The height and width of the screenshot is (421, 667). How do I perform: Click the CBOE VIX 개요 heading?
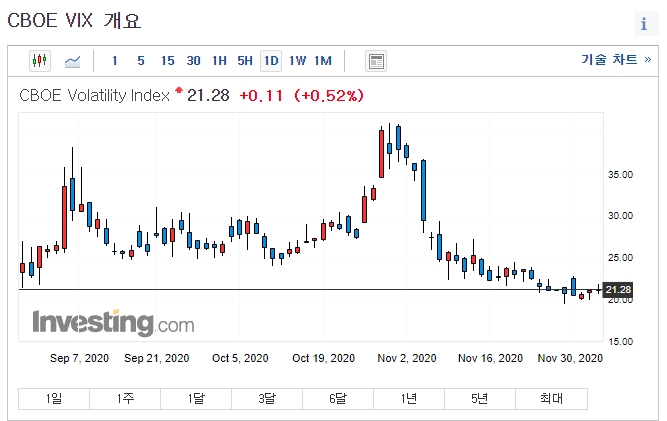(x=74, y=20)
